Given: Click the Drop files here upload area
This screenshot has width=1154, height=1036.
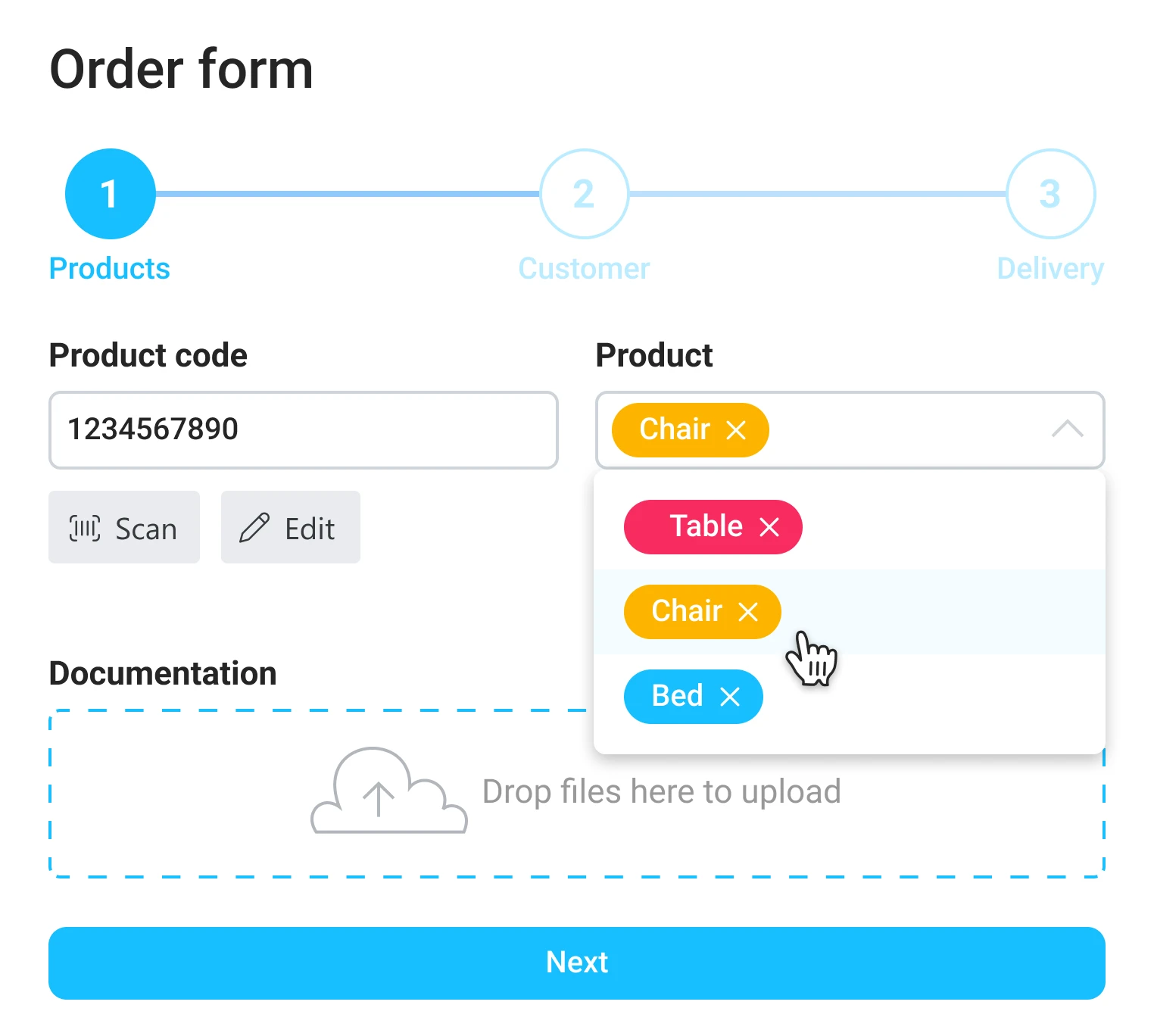Looking at the screenshot, I should click(x=661, y=792).
